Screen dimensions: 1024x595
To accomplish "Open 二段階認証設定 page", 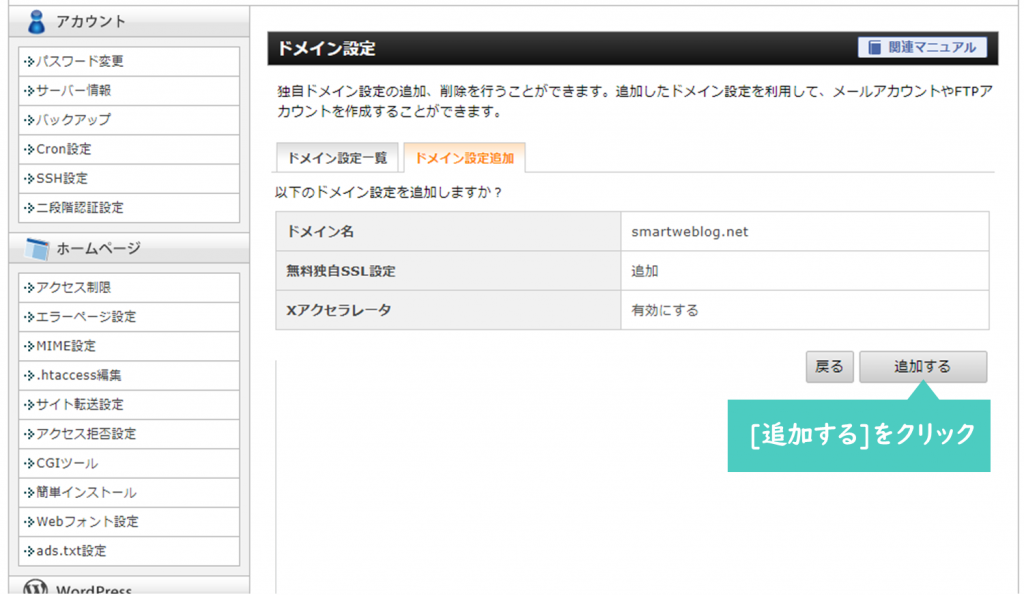I will coord(129,208).
